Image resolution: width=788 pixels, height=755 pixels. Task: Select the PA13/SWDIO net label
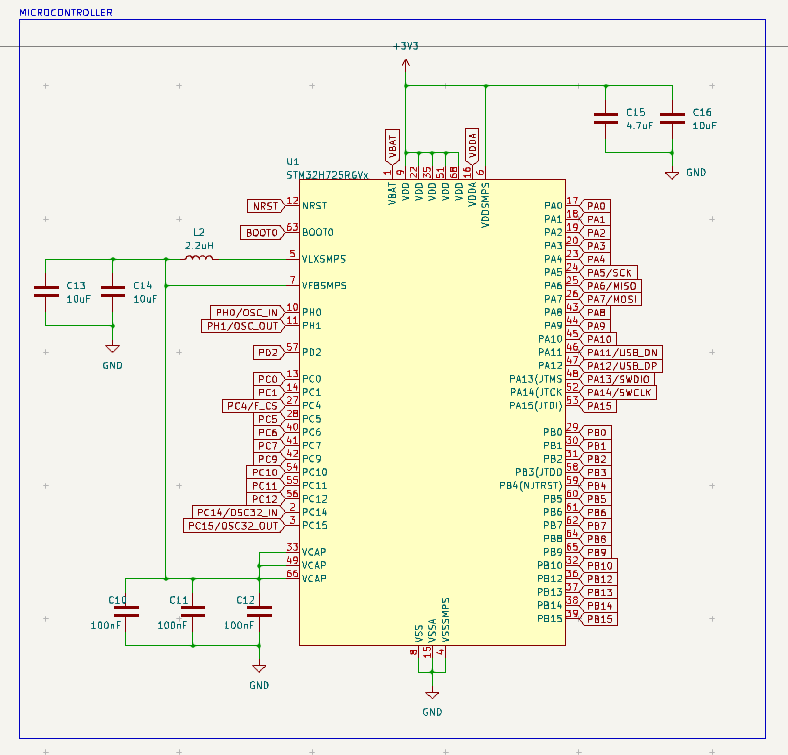[x=617, y=380]
